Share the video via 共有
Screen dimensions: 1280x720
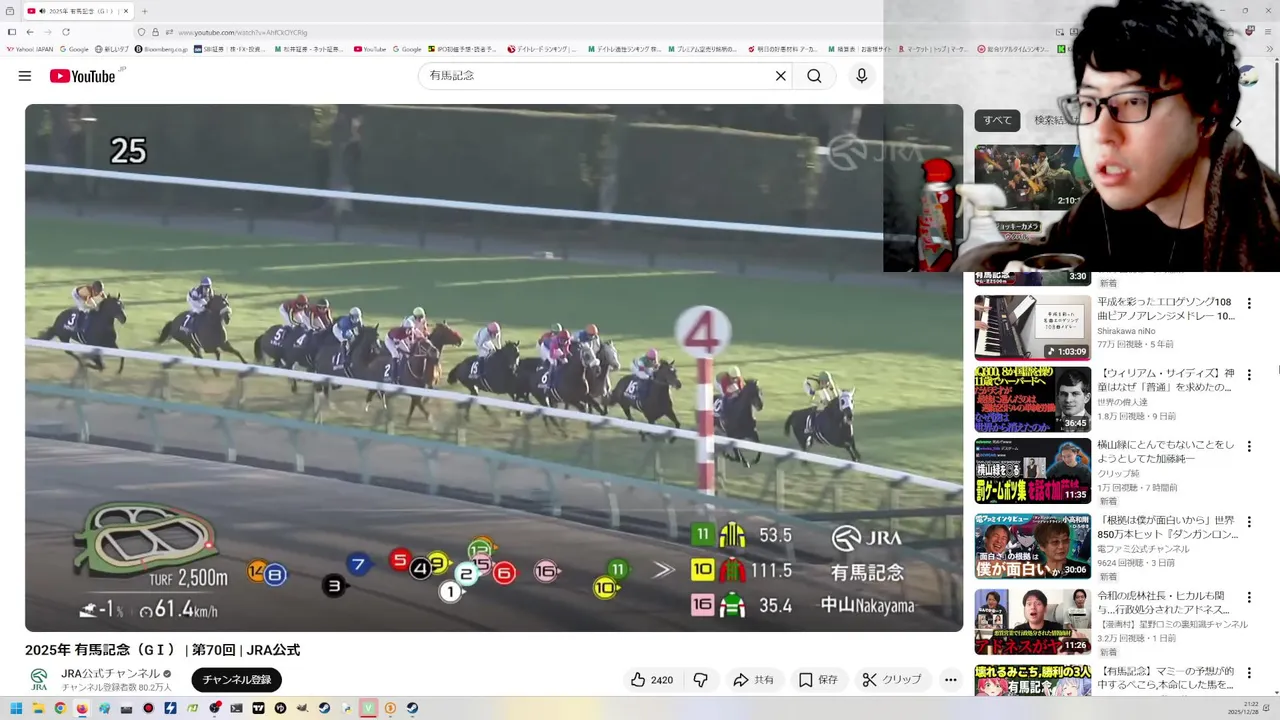coord(754,680)
